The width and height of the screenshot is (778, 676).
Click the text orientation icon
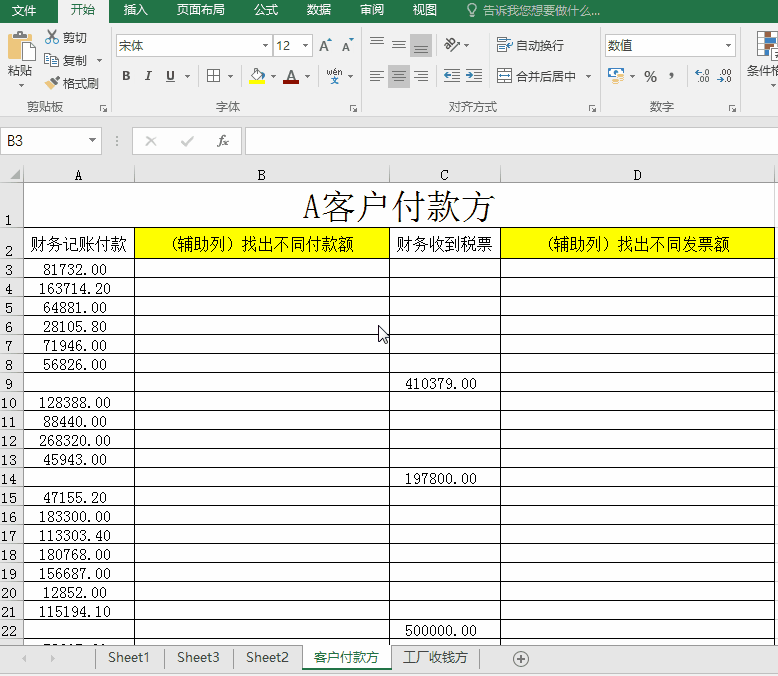pos(452,45)
